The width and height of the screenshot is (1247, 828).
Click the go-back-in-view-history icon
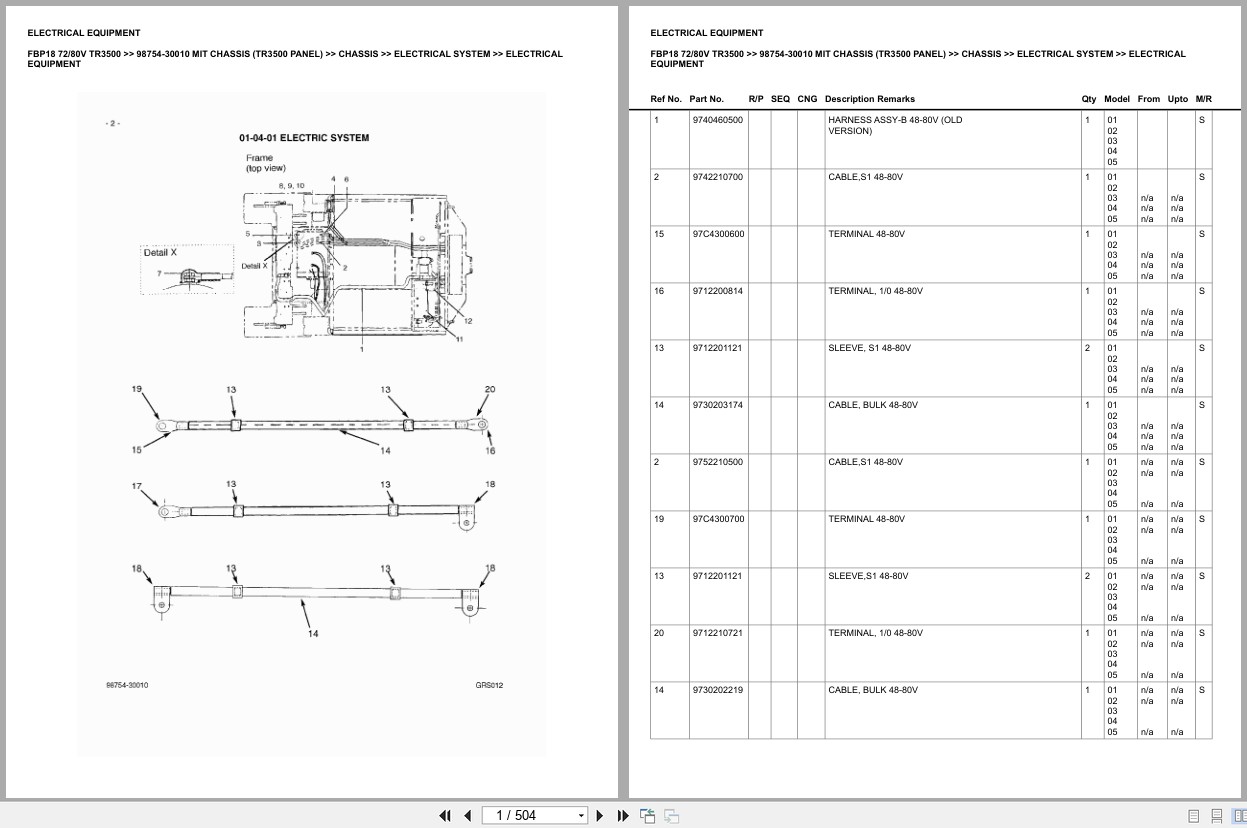(647, 815)
